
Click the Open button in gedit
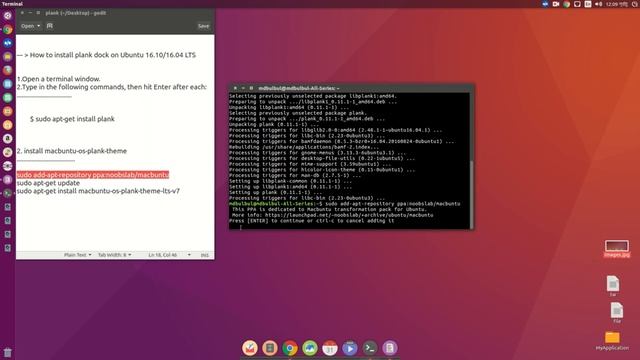27,26
